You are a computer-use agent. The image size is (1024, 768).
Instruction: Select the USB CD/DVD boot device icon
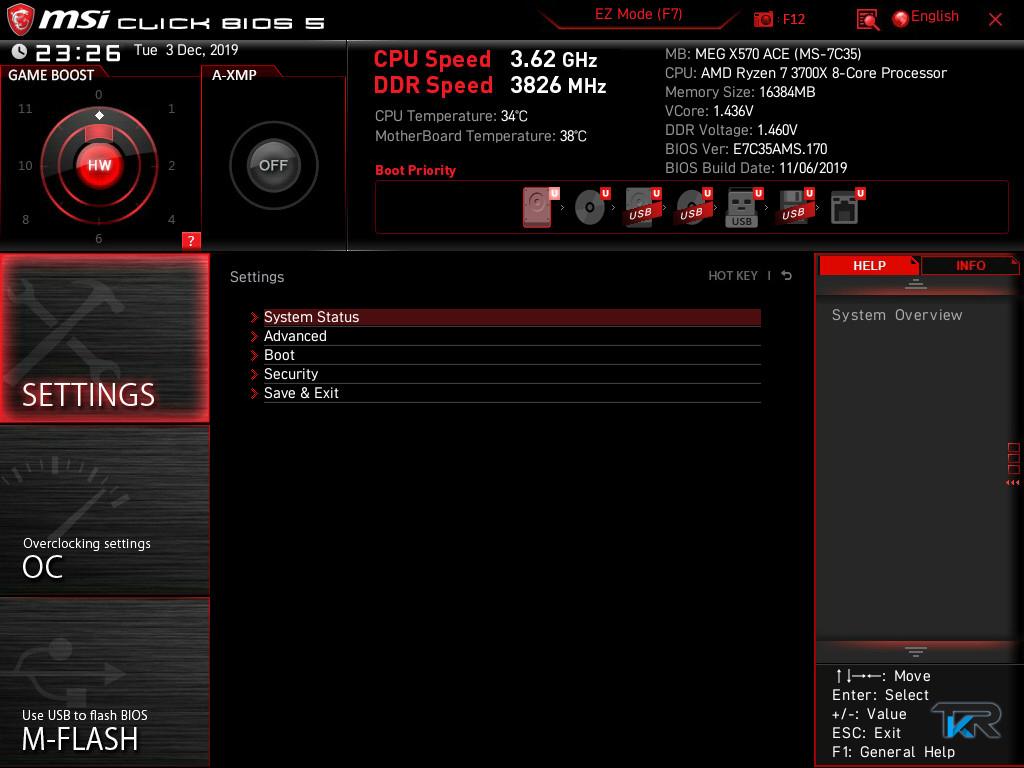692,207
